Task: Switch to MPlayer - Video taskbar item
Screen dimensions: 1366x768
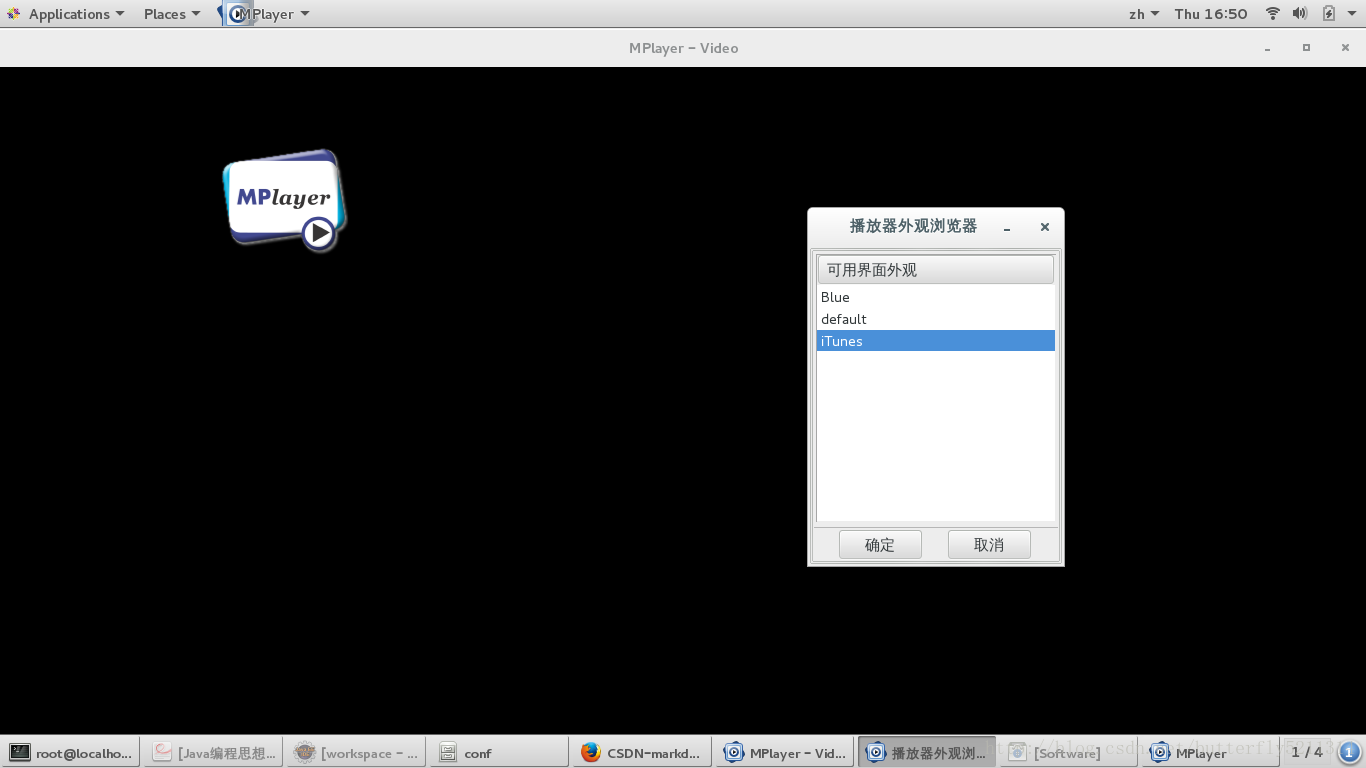Action: pyautogui.click(x=785, y=753)
